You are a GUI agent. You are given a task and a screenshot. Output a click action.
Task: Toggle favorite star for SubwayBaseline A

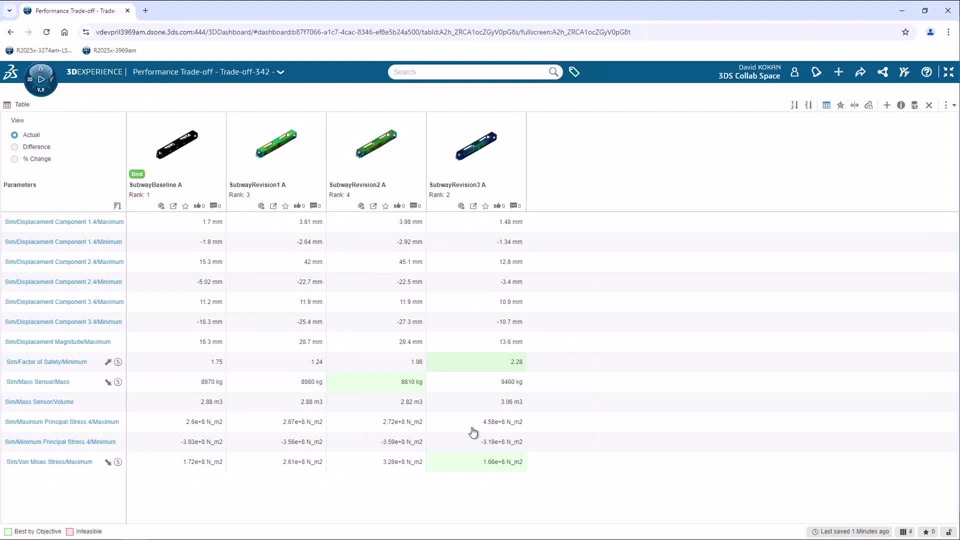click(x=186, y=206)
